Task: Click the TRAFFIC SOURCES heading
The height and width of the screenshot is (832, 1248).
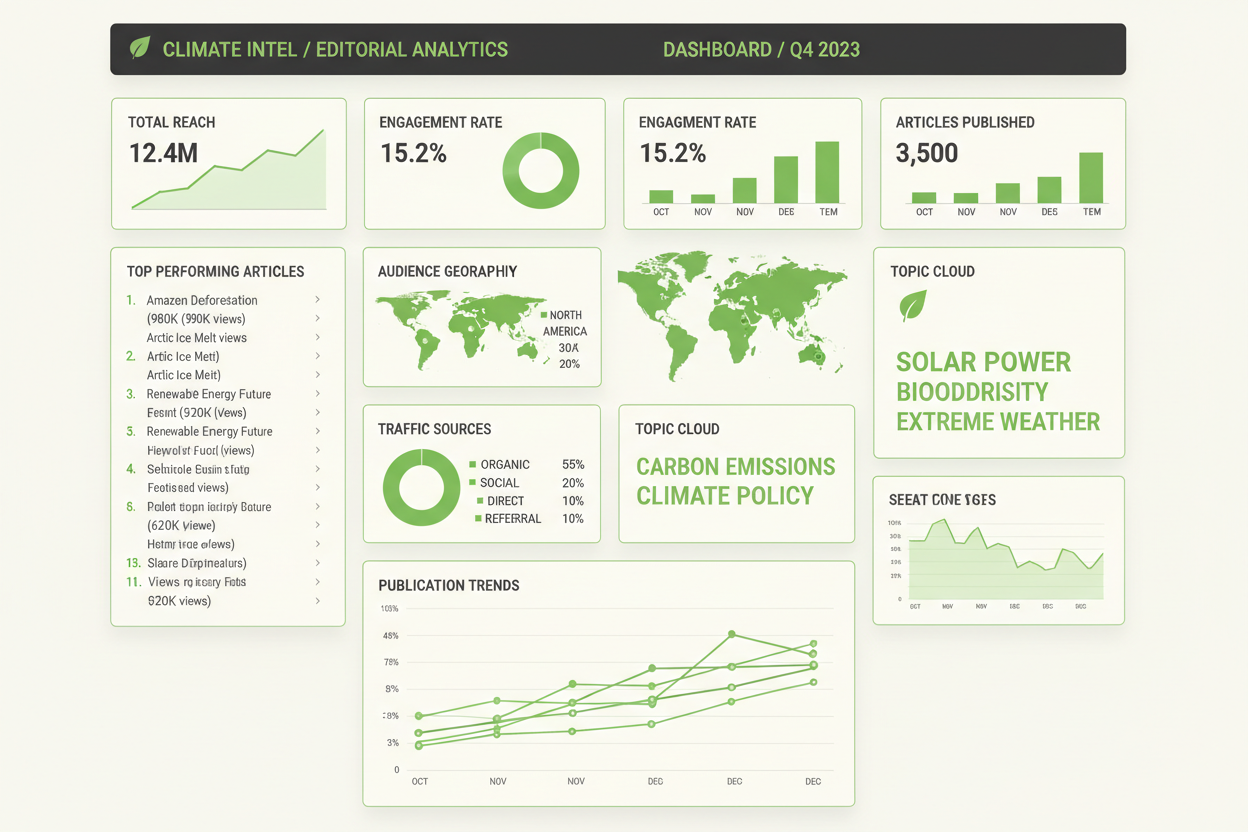Action: click(x=434, y=429)
